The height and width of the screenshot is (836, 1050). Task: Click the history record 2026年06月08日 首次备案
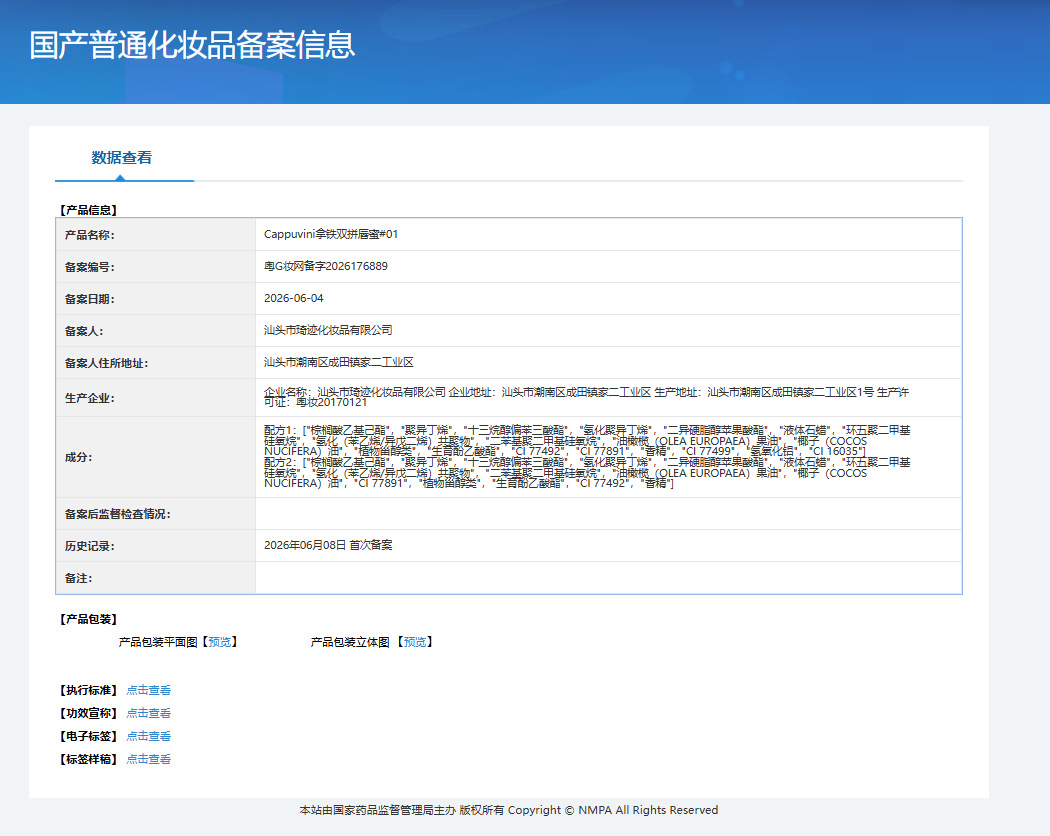tap(328, 545)
